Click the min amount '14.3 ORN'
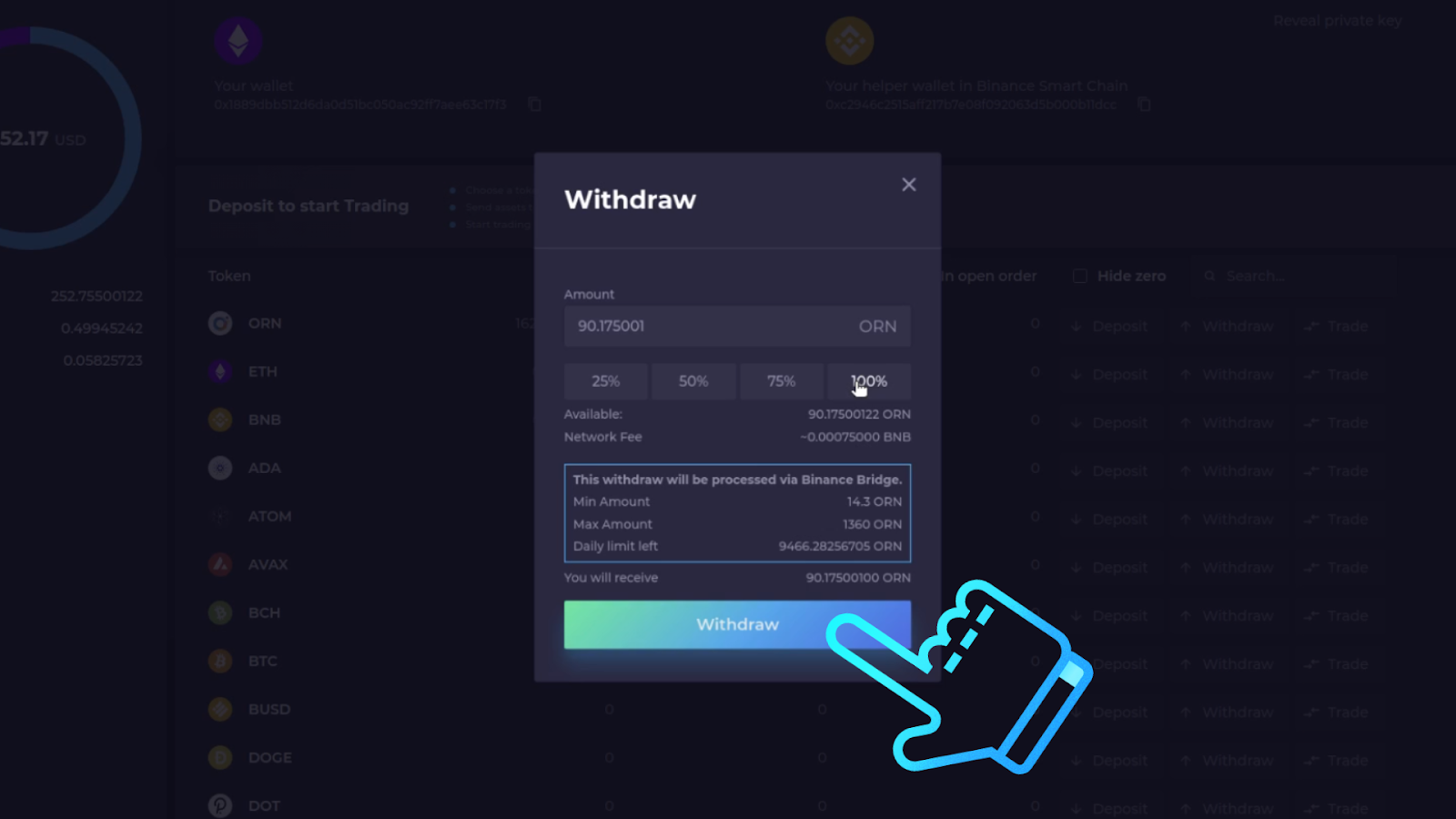Viewport: 1456px width, 819px height. tap(875, 501)
